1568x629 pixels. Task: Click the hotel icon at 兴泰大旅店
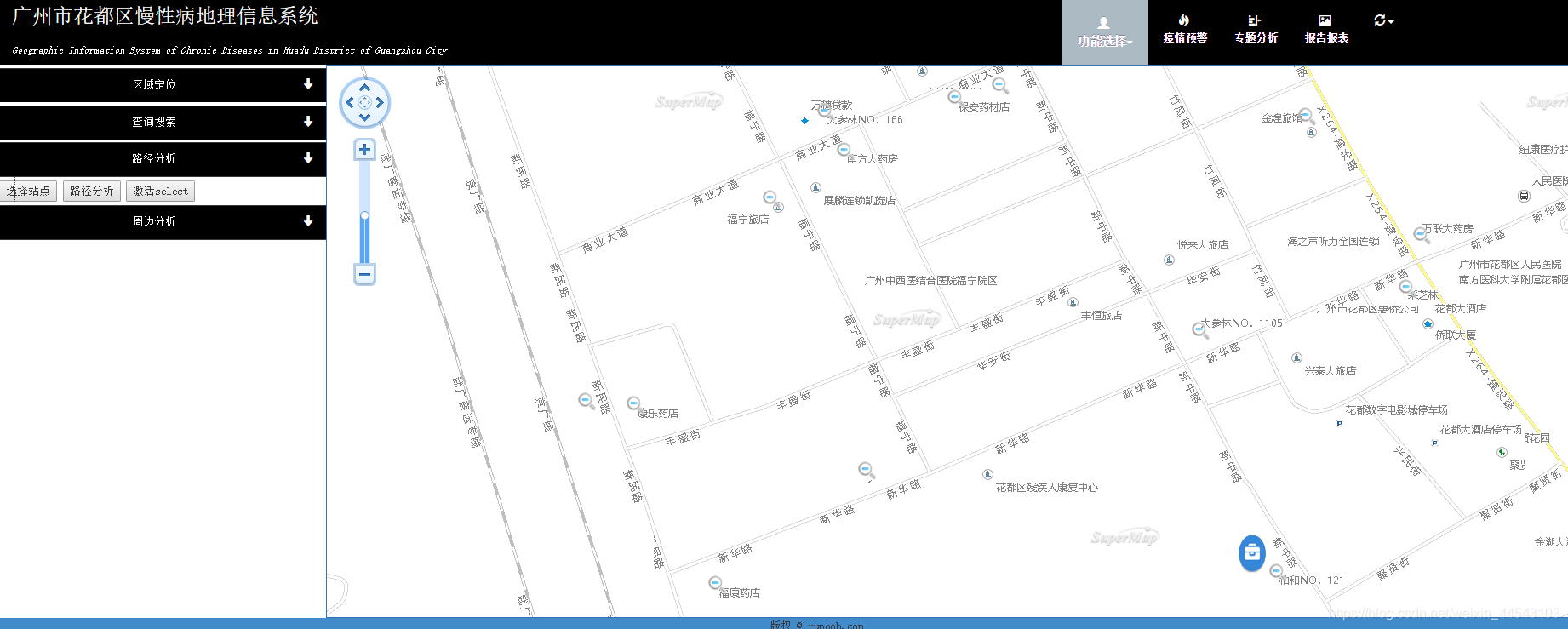[x=1296, y=357]
